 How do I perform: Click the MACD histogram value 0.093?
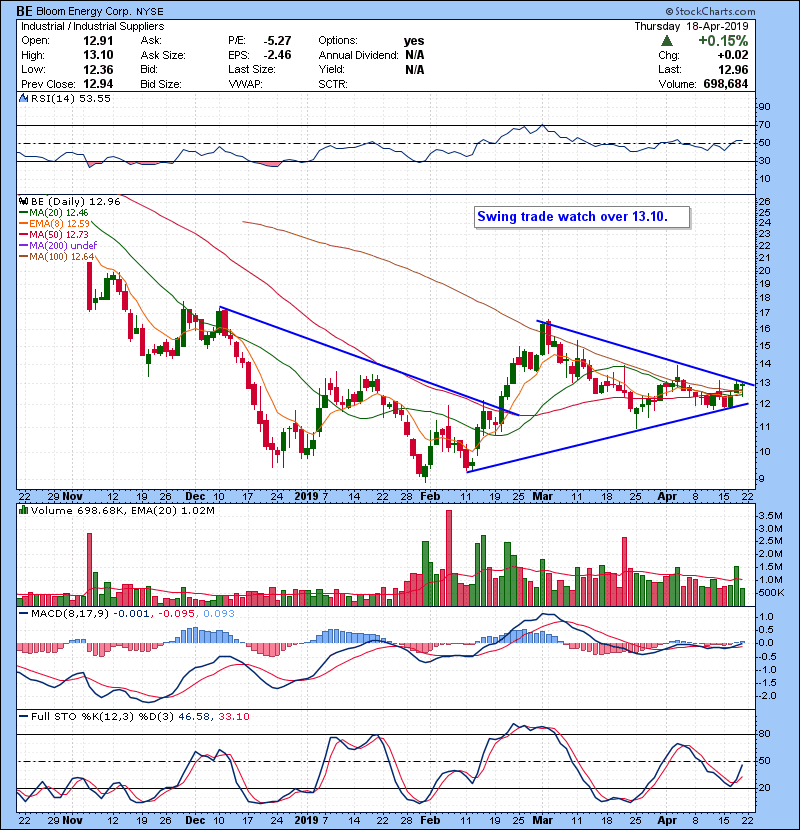pyautogui.click(x=219, y=614)
